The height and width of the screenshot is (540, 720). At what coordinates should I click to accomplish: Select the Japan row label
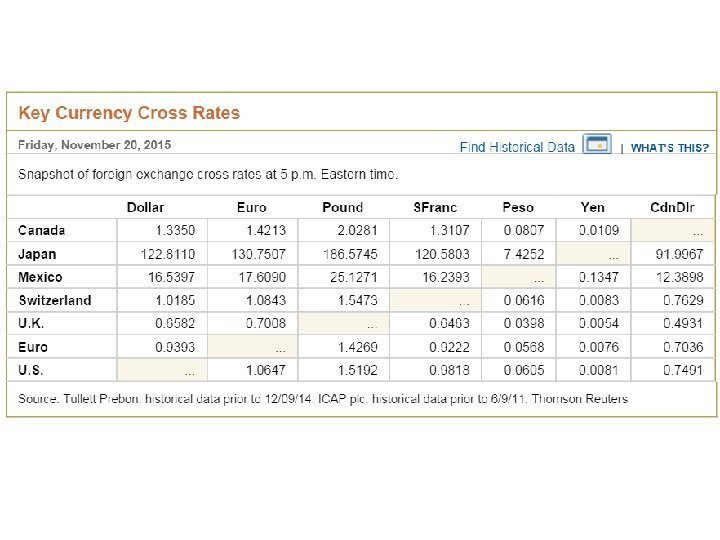click(x=38, y=254)
